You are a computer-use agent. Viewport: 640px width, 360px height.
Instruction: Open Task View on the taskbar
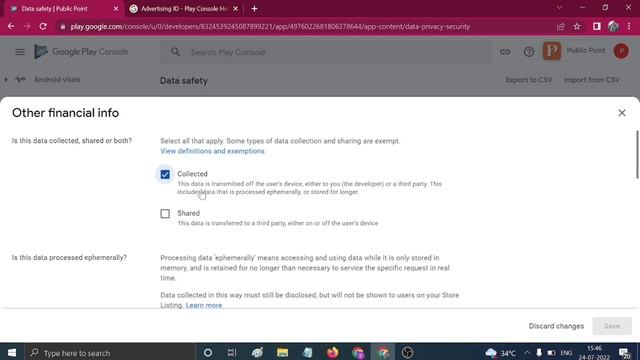[232, 353]
